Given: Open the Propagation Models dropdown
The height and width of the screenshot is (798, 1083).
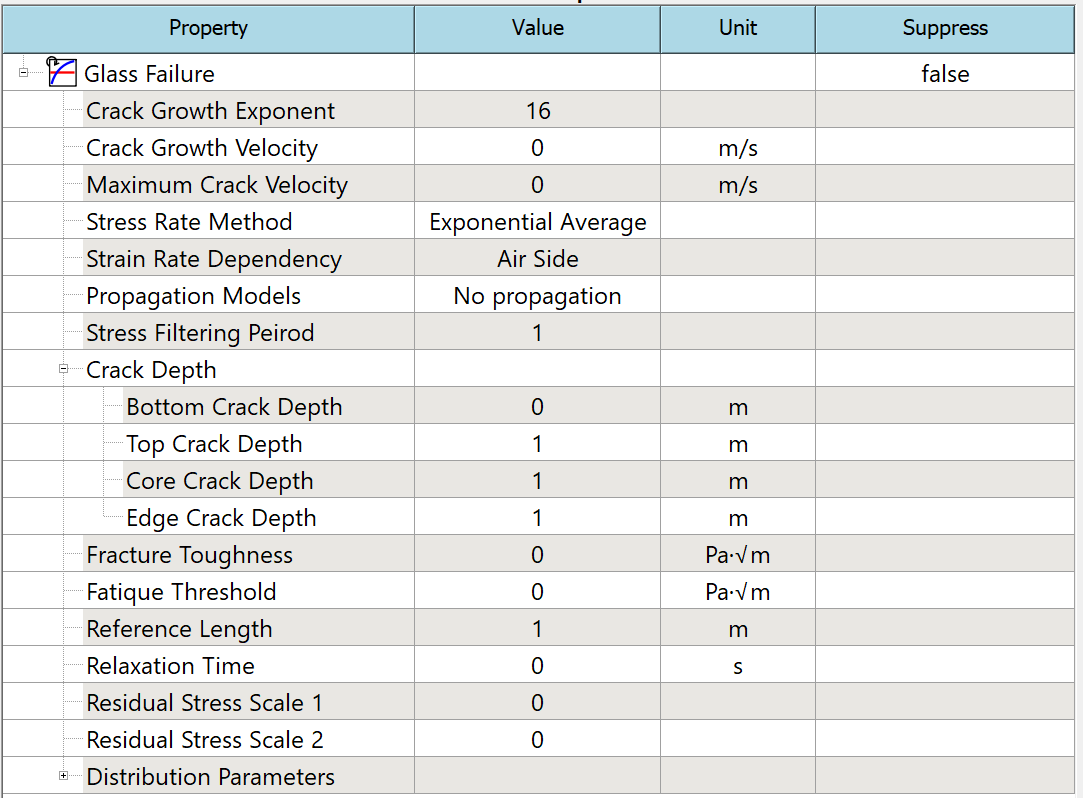Looking at the screenshot, I should click(x=537, y=294).
